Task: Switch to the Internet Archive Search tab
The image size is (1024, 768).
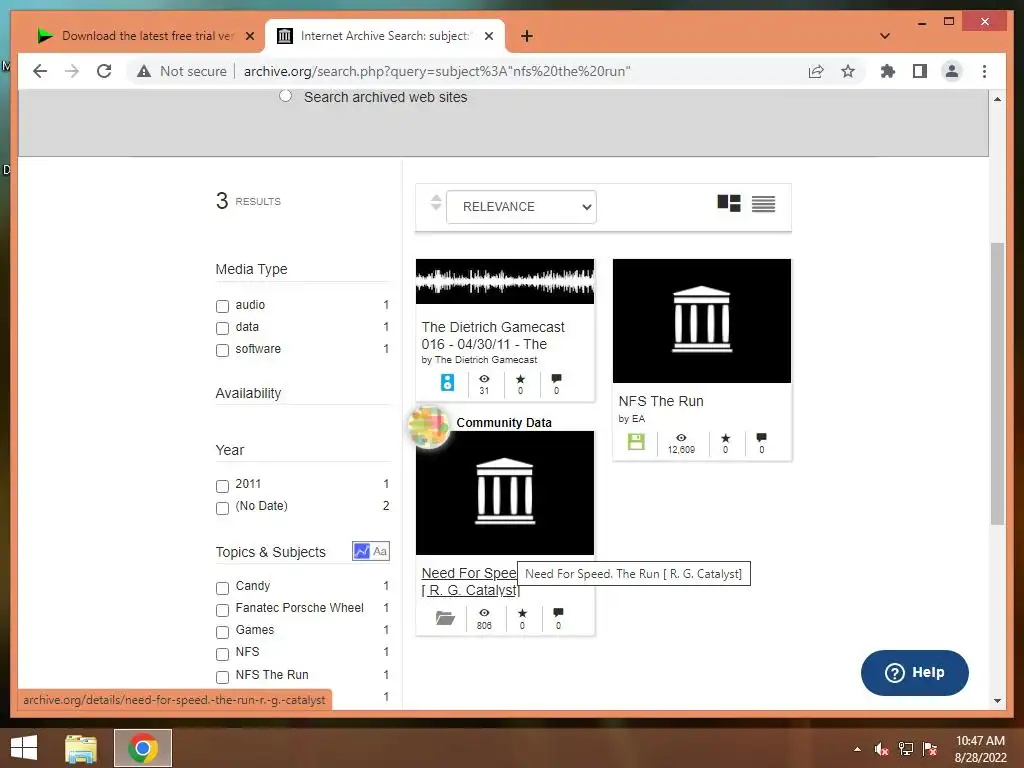Action: [x=385, y=36]
